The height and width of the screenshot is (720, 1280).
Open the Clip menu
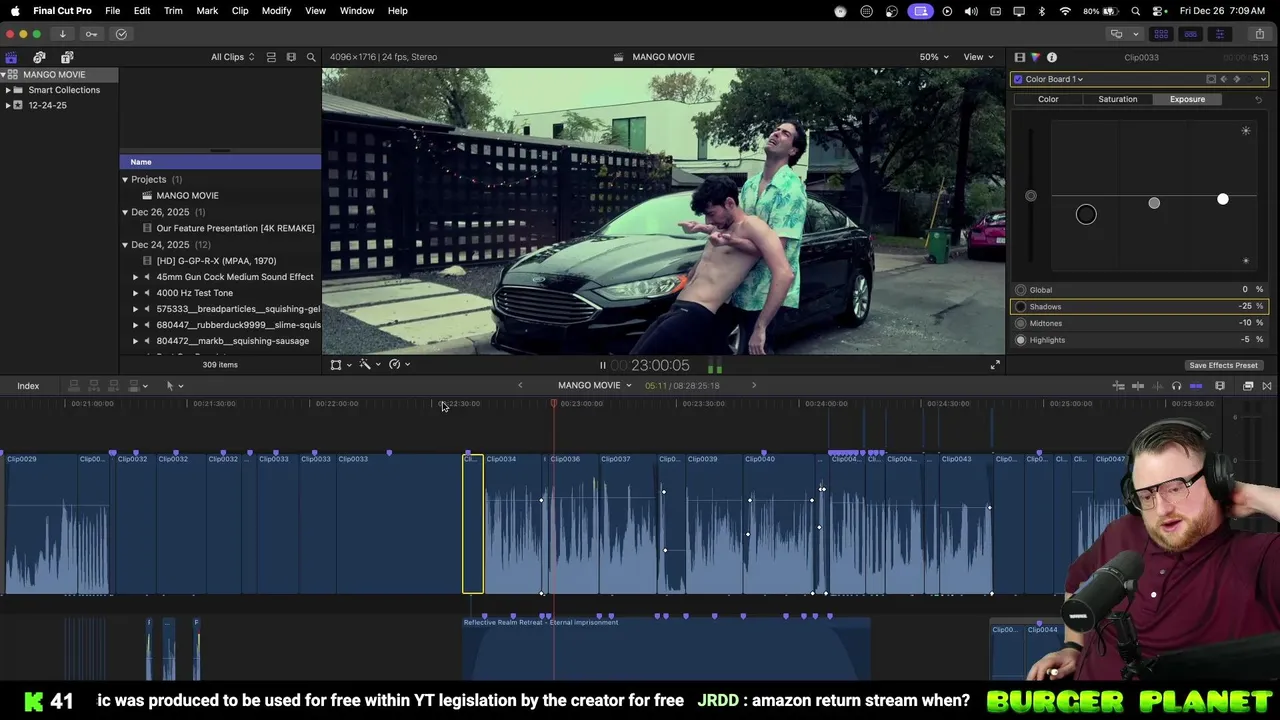pyautogui.click(x=240, y=11)
